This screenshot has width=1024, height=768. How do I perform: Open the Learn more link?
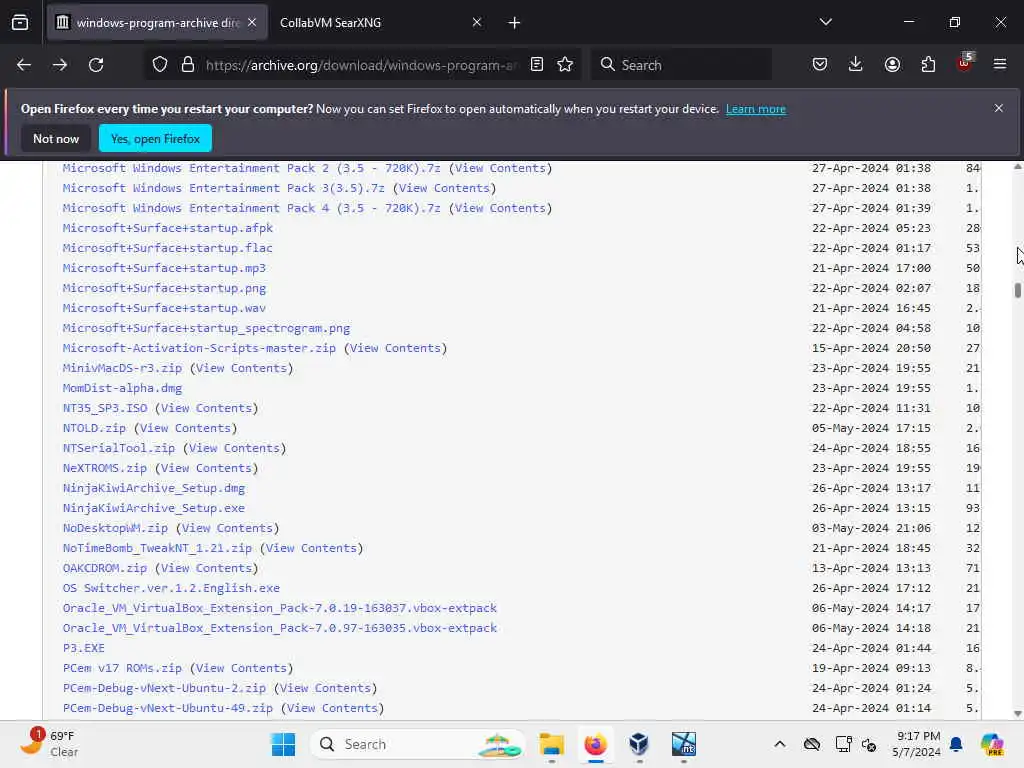(x=756, y=109)
